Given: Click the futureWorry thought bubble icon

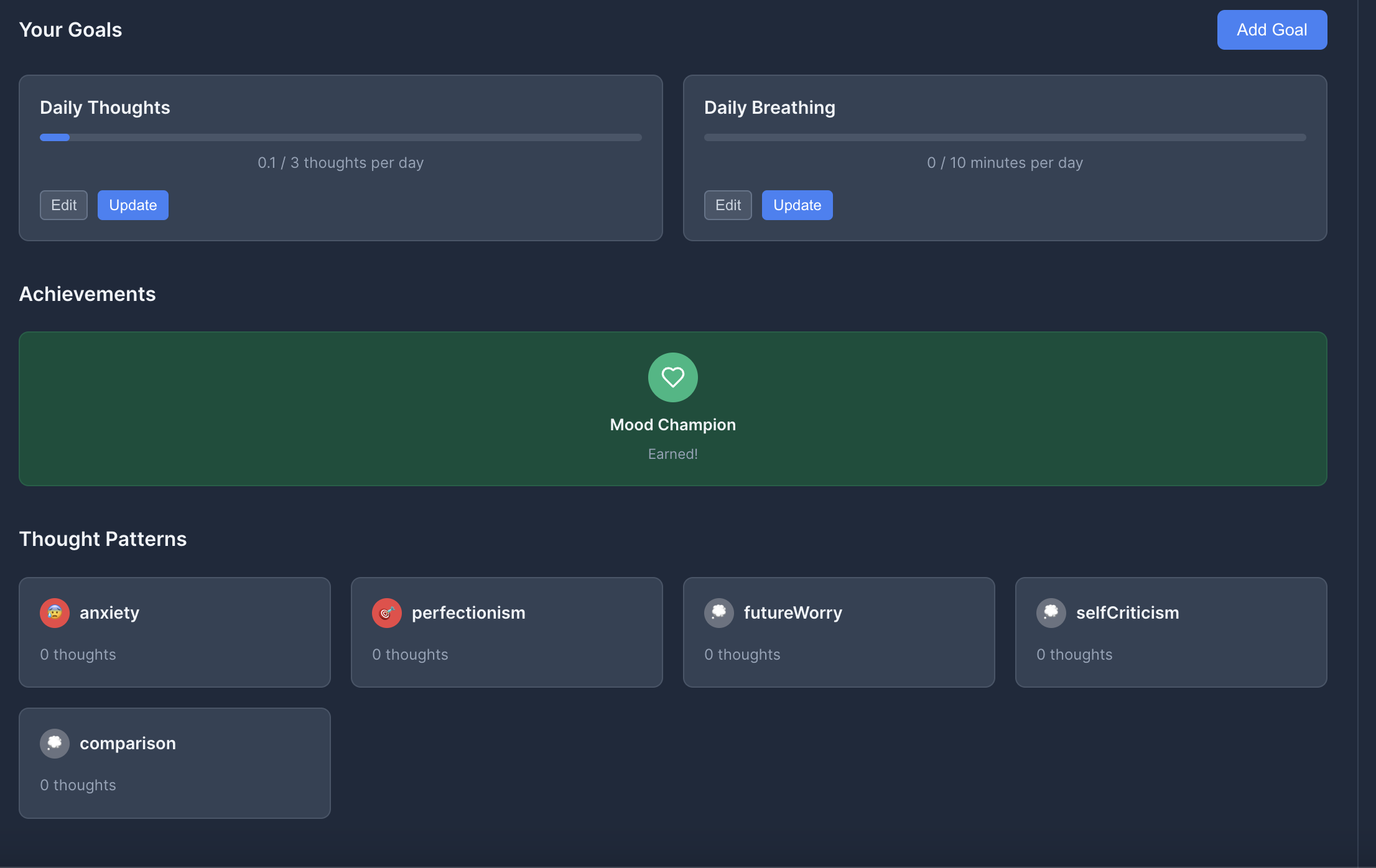Looking at the screenshot, I should [719, 613].
